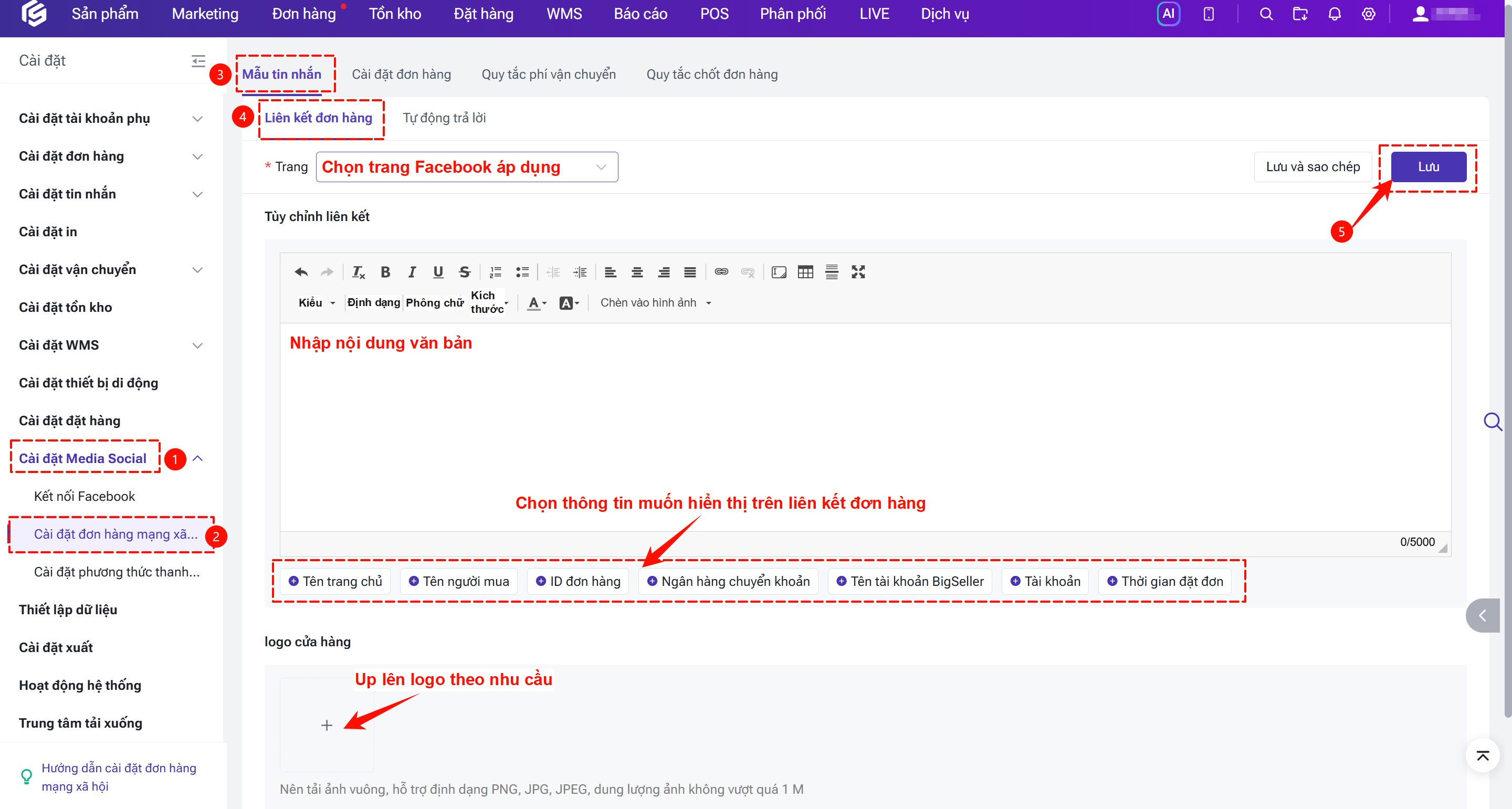Image resolution: width=1512 pixels, height=809 pixels.
Task: Switch to the Tự động trả lời tab
Action: (444, 118)
